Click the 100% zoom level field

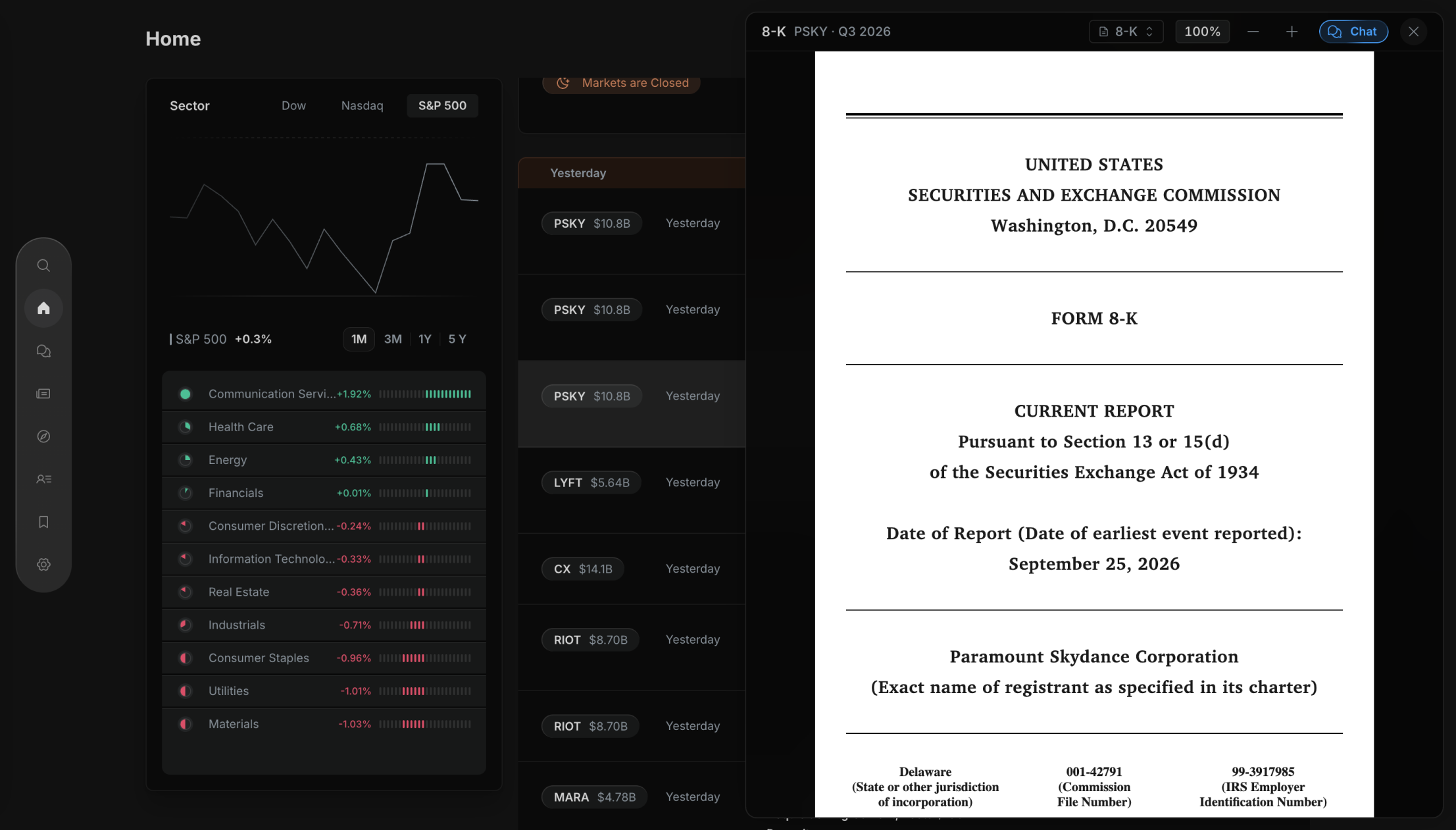[x=1202, y=32]
